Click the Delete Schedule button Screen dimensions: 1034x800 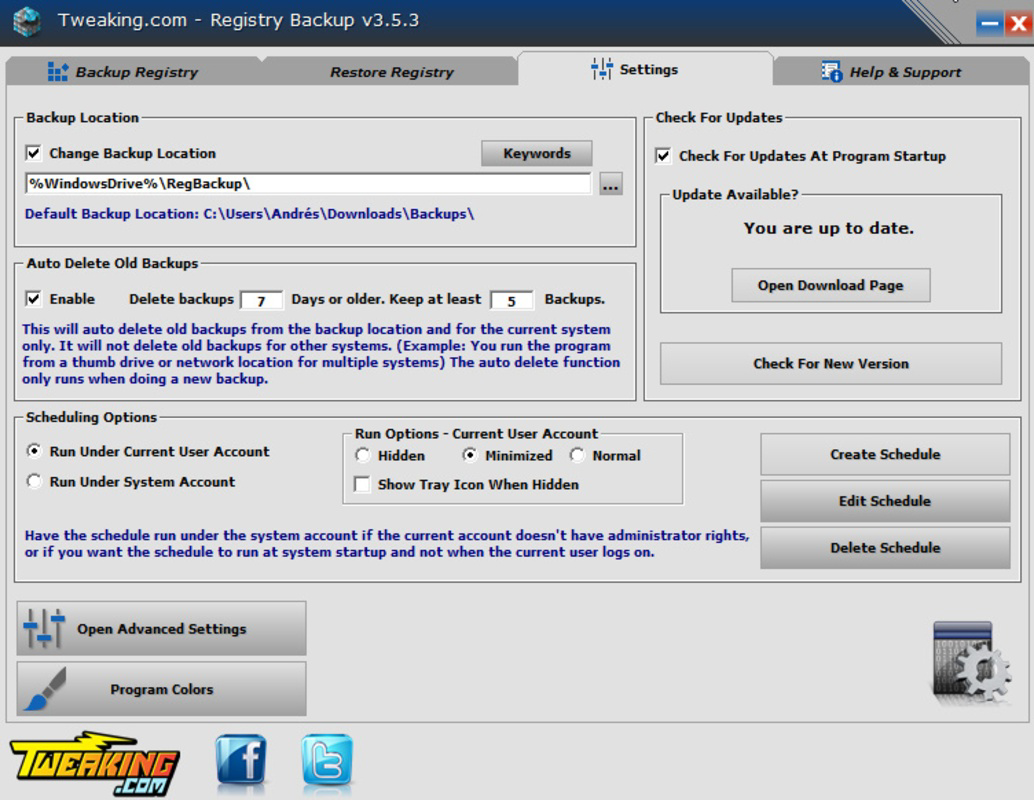(885, 547)
